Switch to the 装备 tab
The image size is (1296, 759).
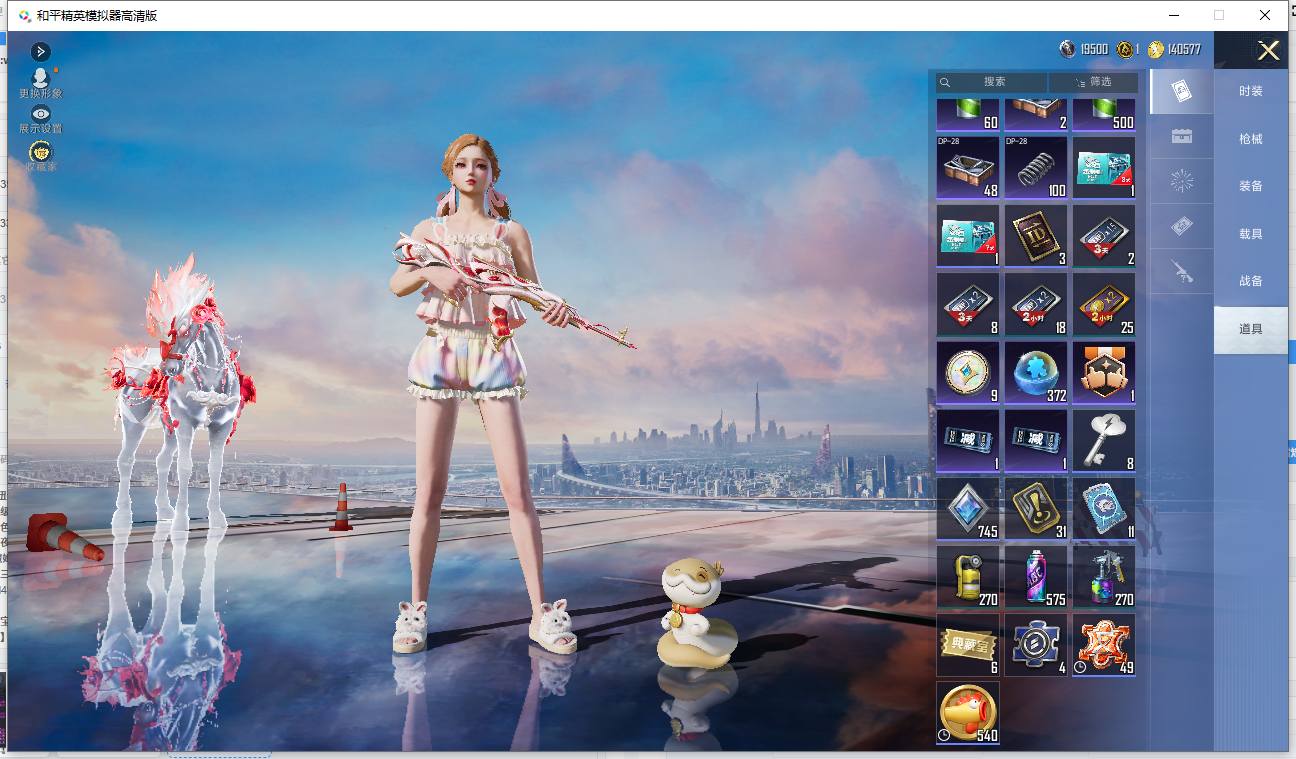(1250, 186)
